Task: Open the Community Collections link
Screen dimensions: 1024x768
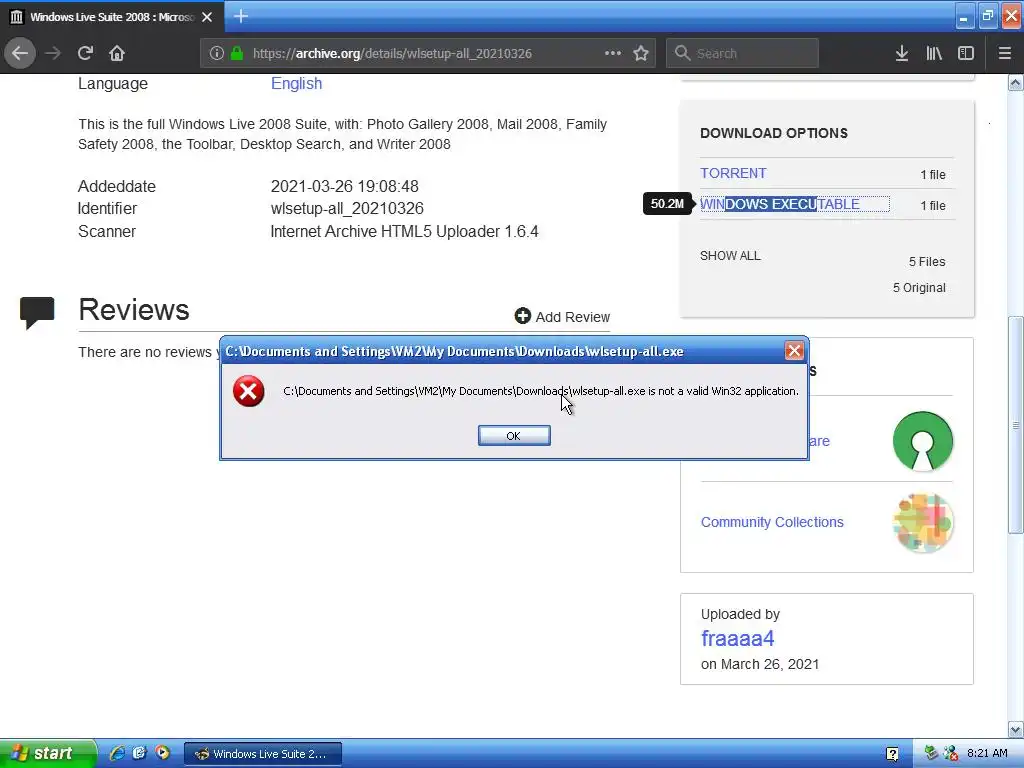Action: 772,522
